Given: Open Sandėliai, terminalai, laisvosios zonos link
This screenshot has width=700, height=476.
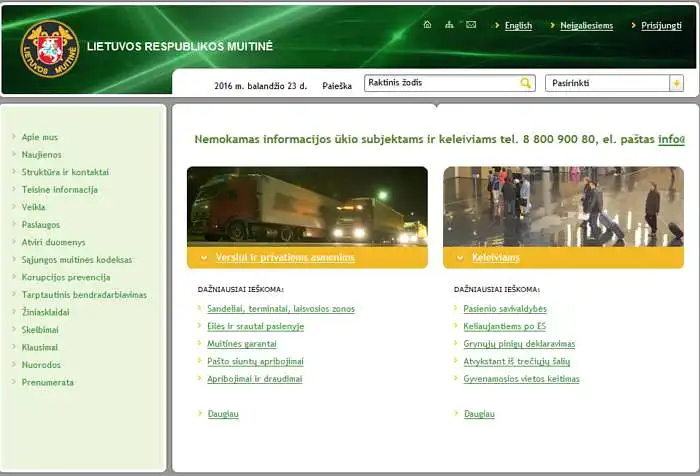Looking at the screenshot, I should click(x=281, y=309).
